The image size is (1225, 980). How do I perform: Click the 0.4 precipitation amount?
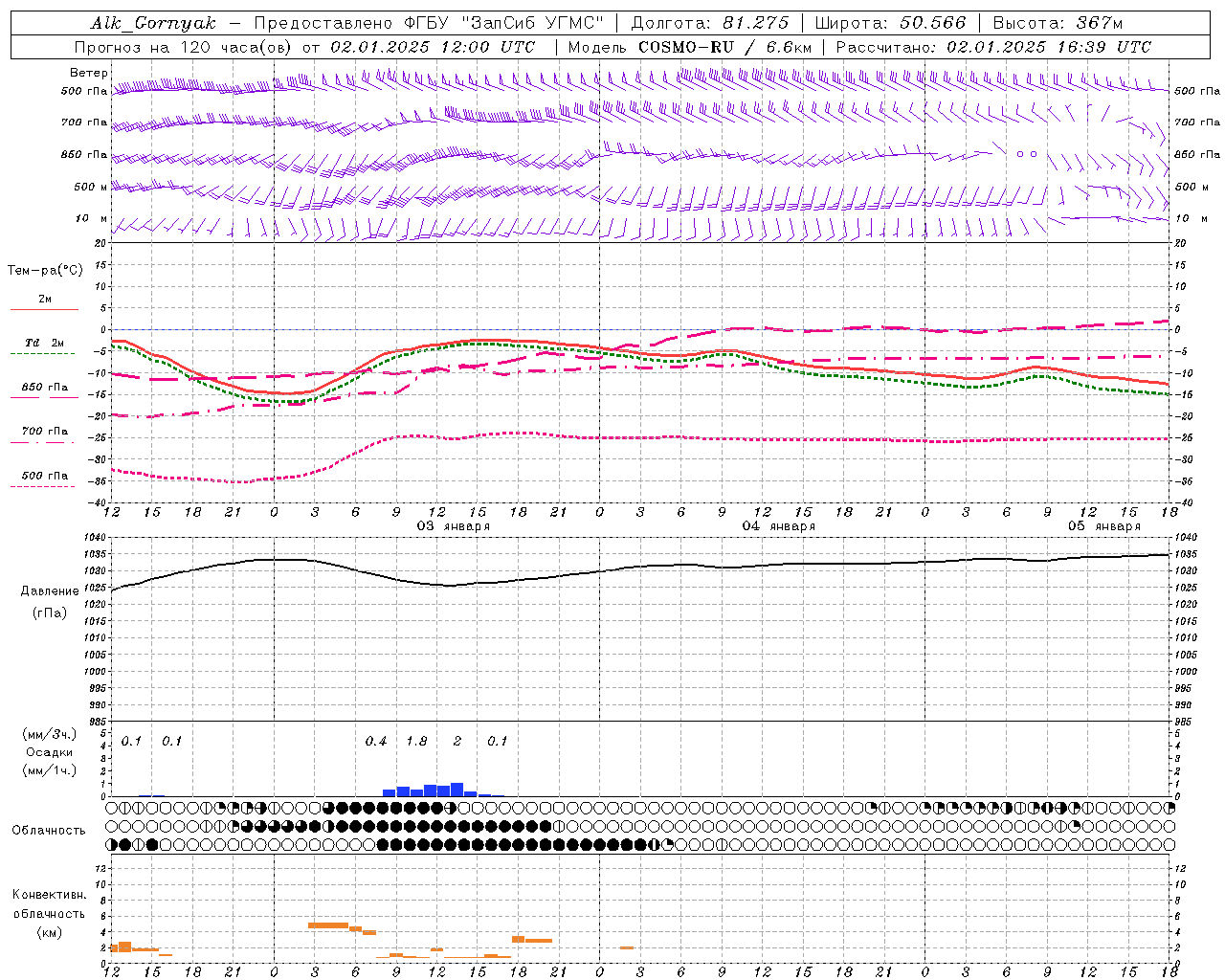point(376,742)
